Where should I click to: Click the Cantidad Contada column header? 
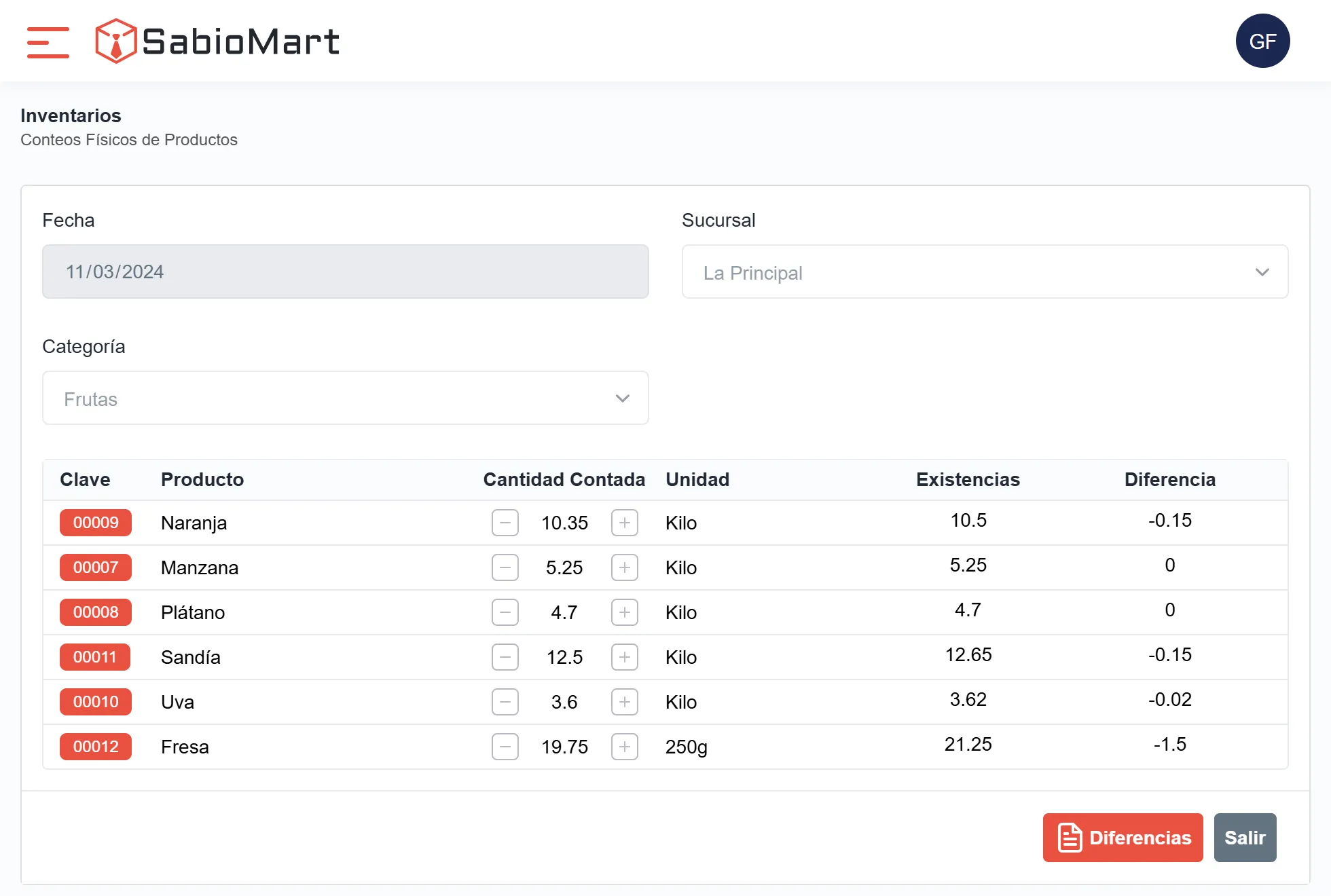(x=564, y=479)
